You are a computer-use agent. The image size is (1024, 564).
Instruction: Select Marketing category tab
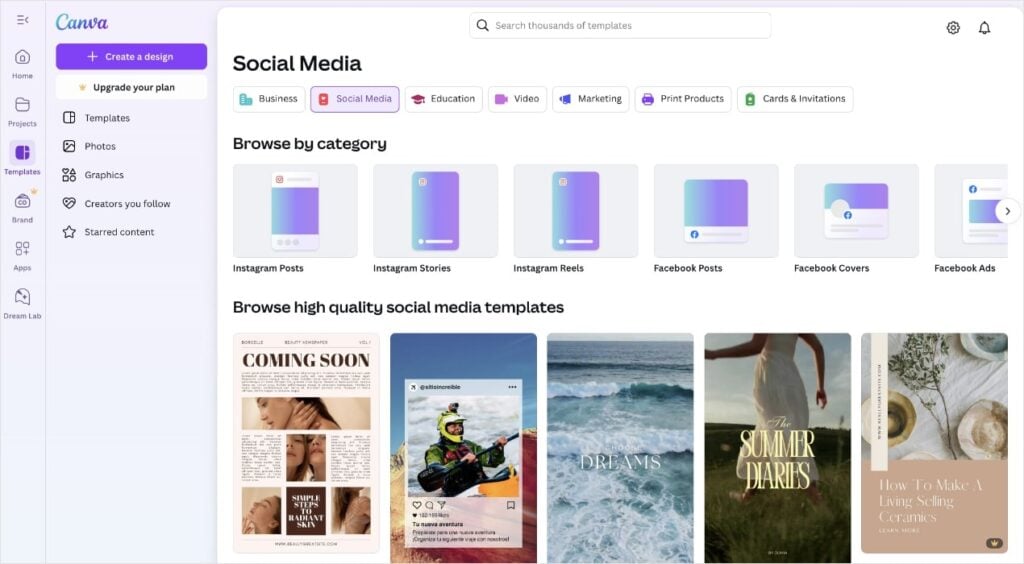pos(590,99)
